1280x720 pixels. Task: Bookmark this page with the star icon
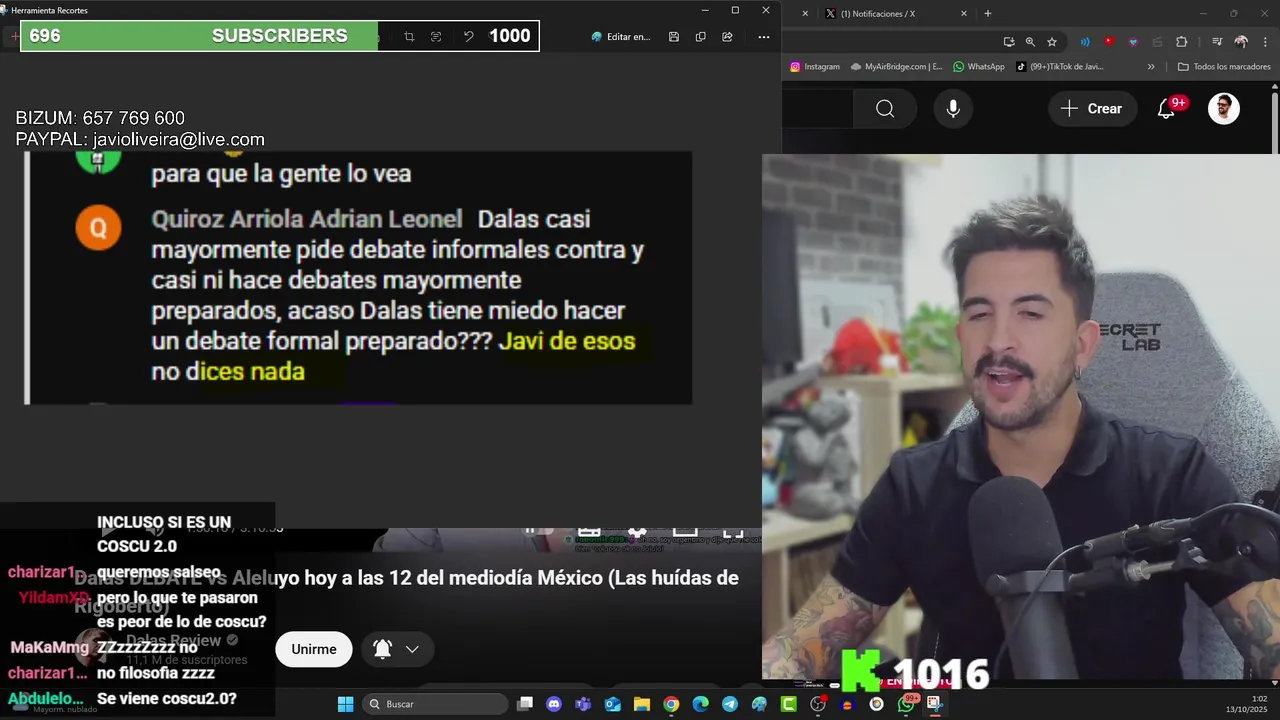click(1052, 42)
